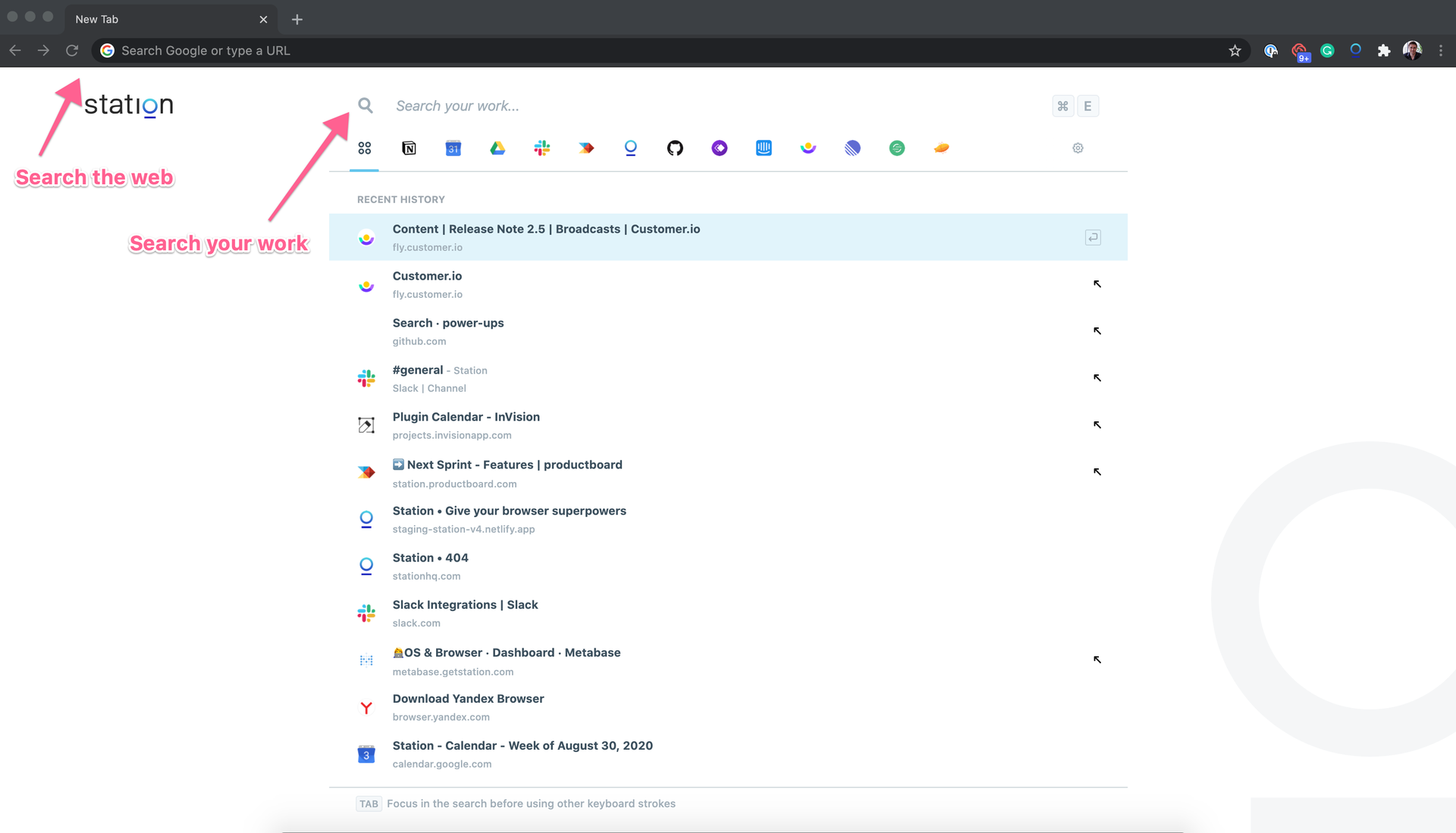Open 'Plugin Calendar - InVision' entry
This screenshot has width=1456, height=833.
point(728,425)
